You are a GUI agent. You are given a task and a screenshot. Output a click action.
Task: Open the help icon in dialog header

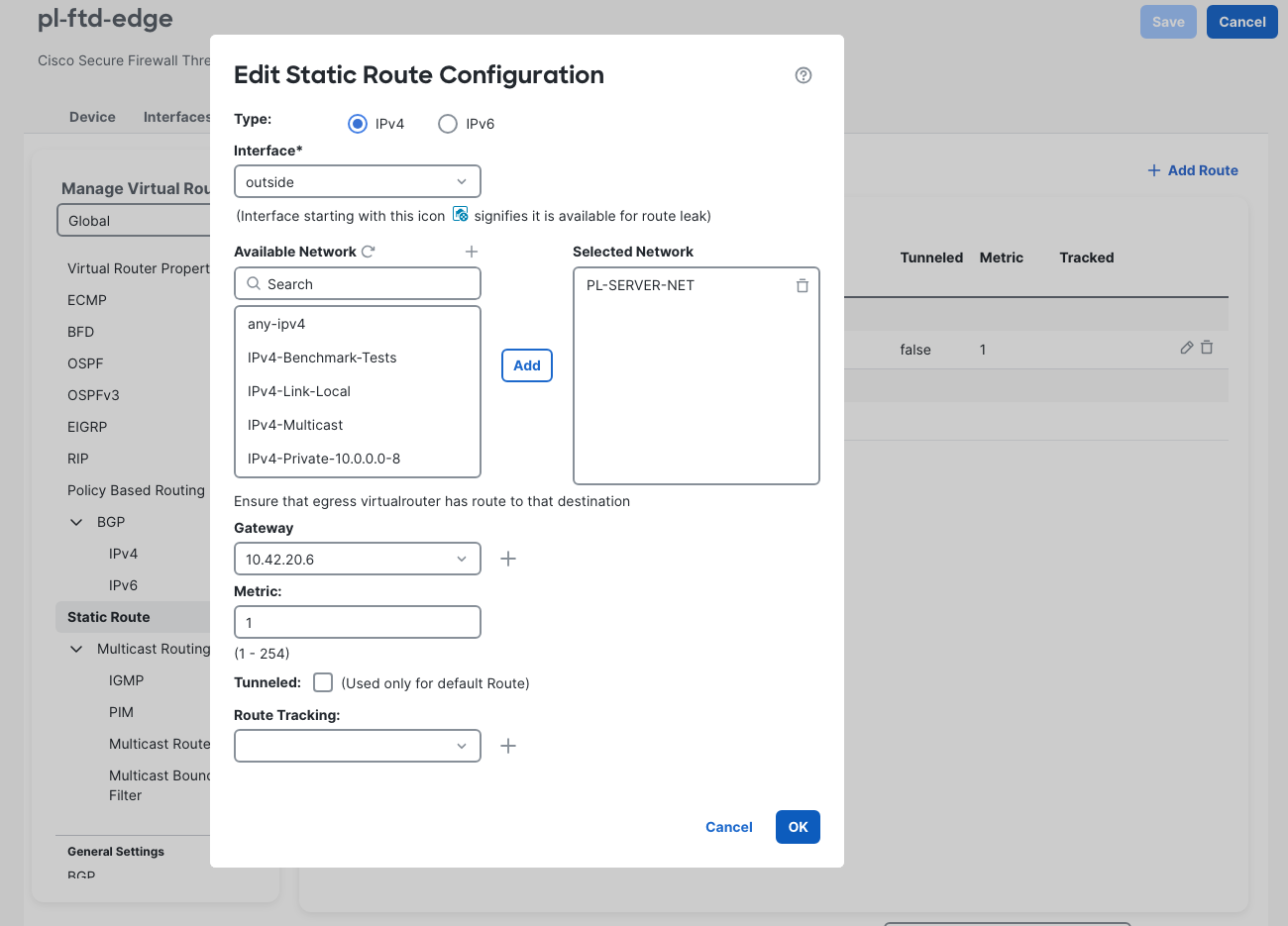(x=804, y=75)
